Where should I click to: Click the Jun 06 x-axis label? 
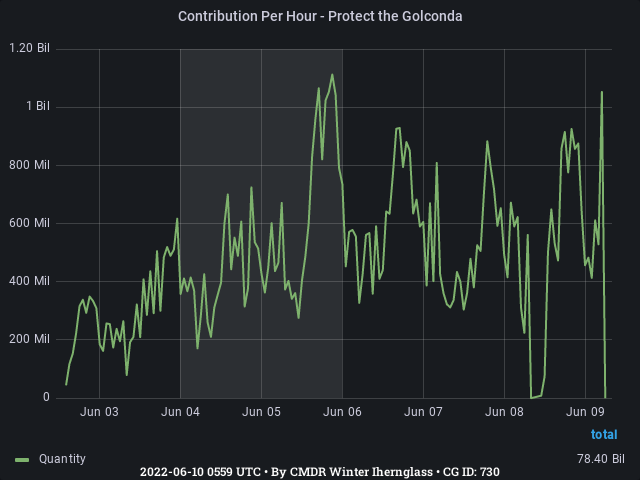pos(342,412)
